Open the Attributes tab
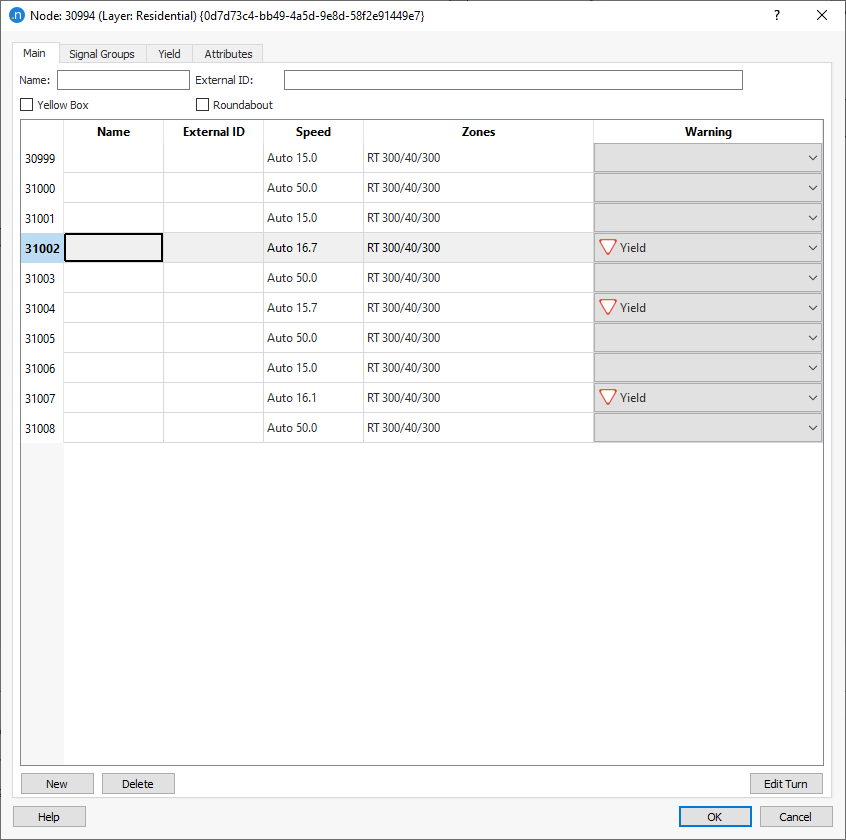The width and height of the screenshot is (846, 840). 227,53
